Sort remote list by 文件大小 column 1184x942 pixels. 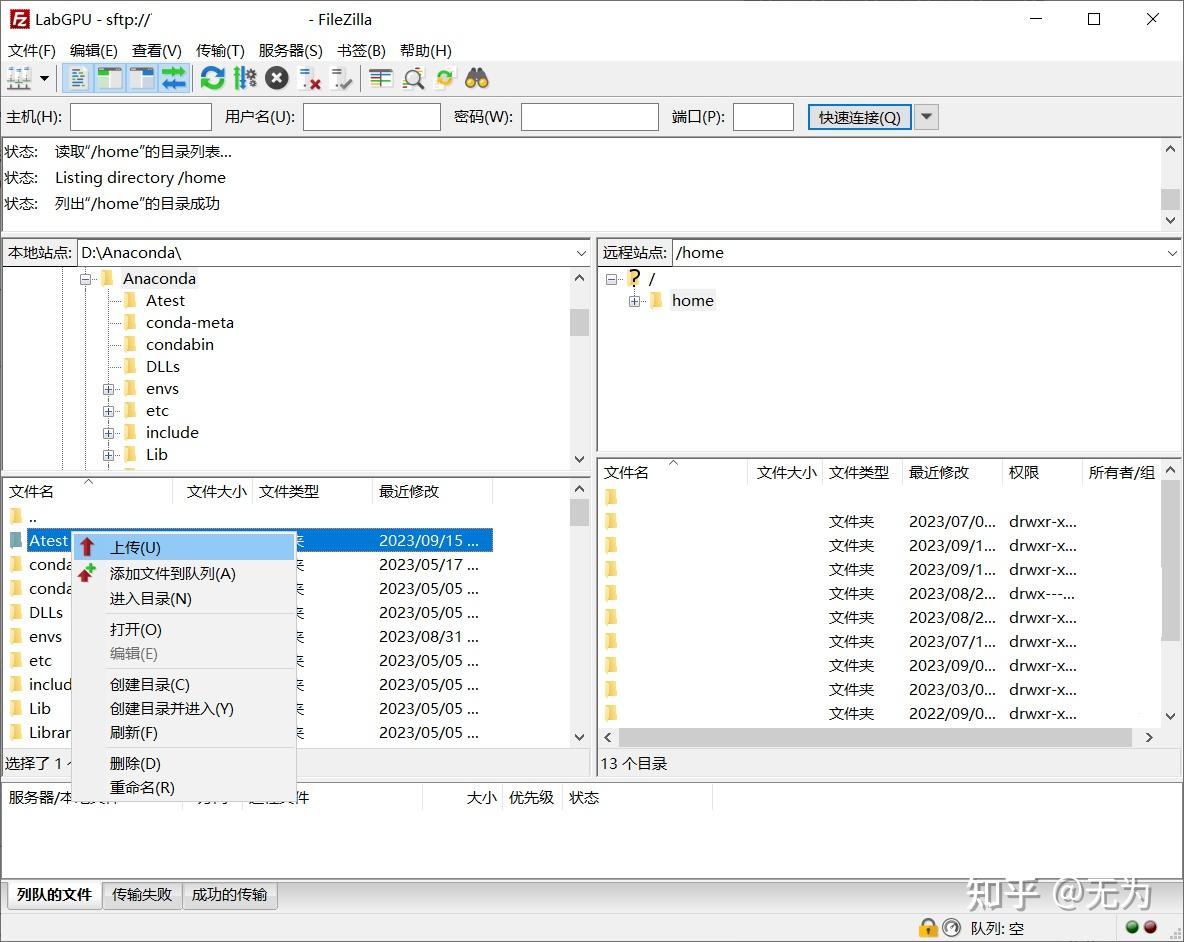tap(785, 473)
